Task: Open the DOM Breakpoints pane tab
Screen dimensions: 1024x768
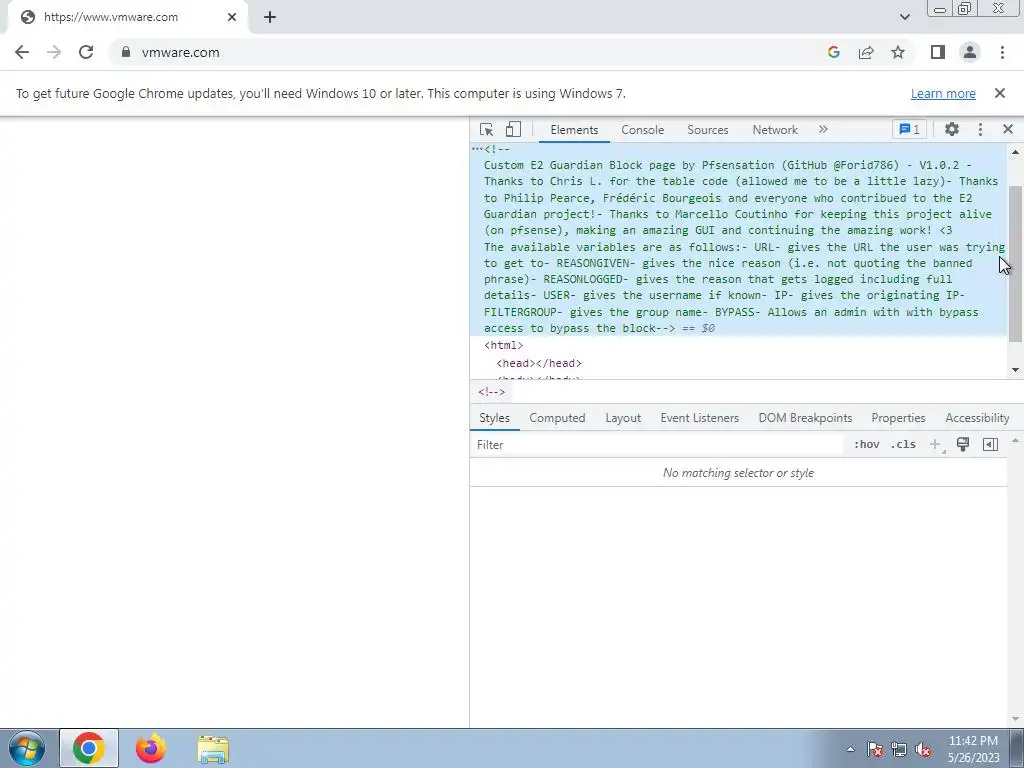Action: 805,418
